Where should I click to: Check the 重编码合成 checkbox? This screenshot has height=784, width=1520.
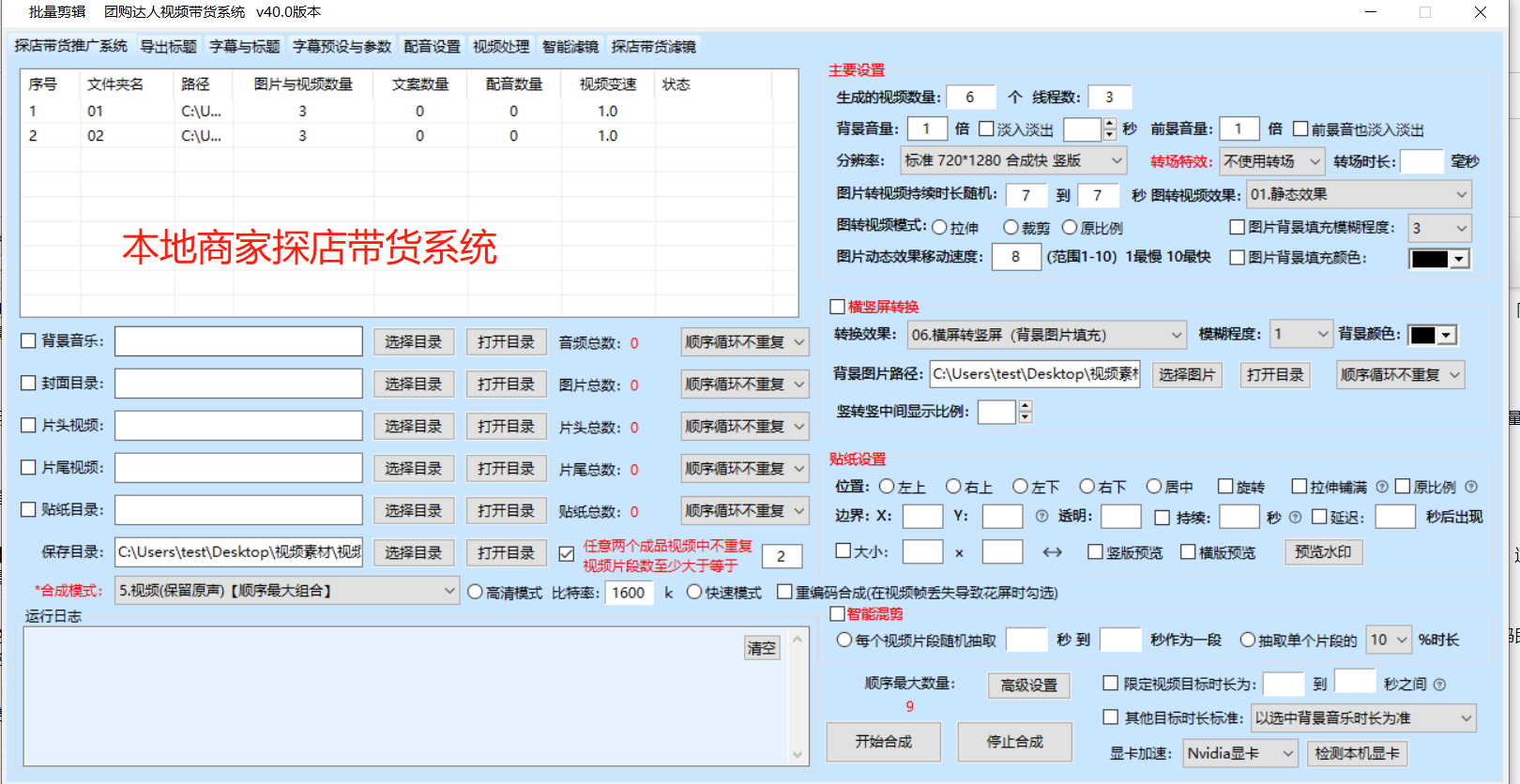point(784,592)
